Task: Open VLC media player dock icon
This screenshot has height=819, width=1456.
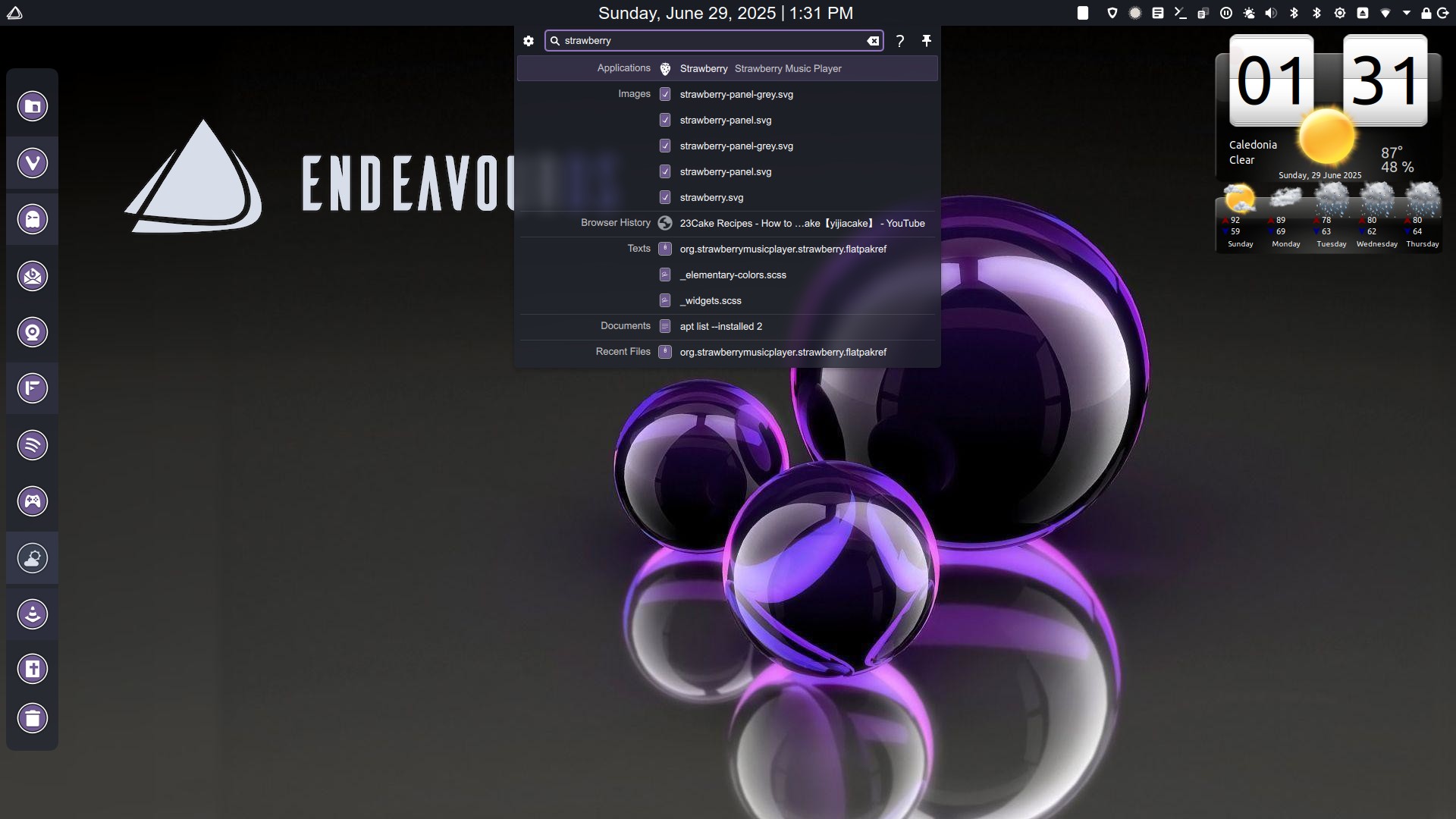Action: pos(33,614)
